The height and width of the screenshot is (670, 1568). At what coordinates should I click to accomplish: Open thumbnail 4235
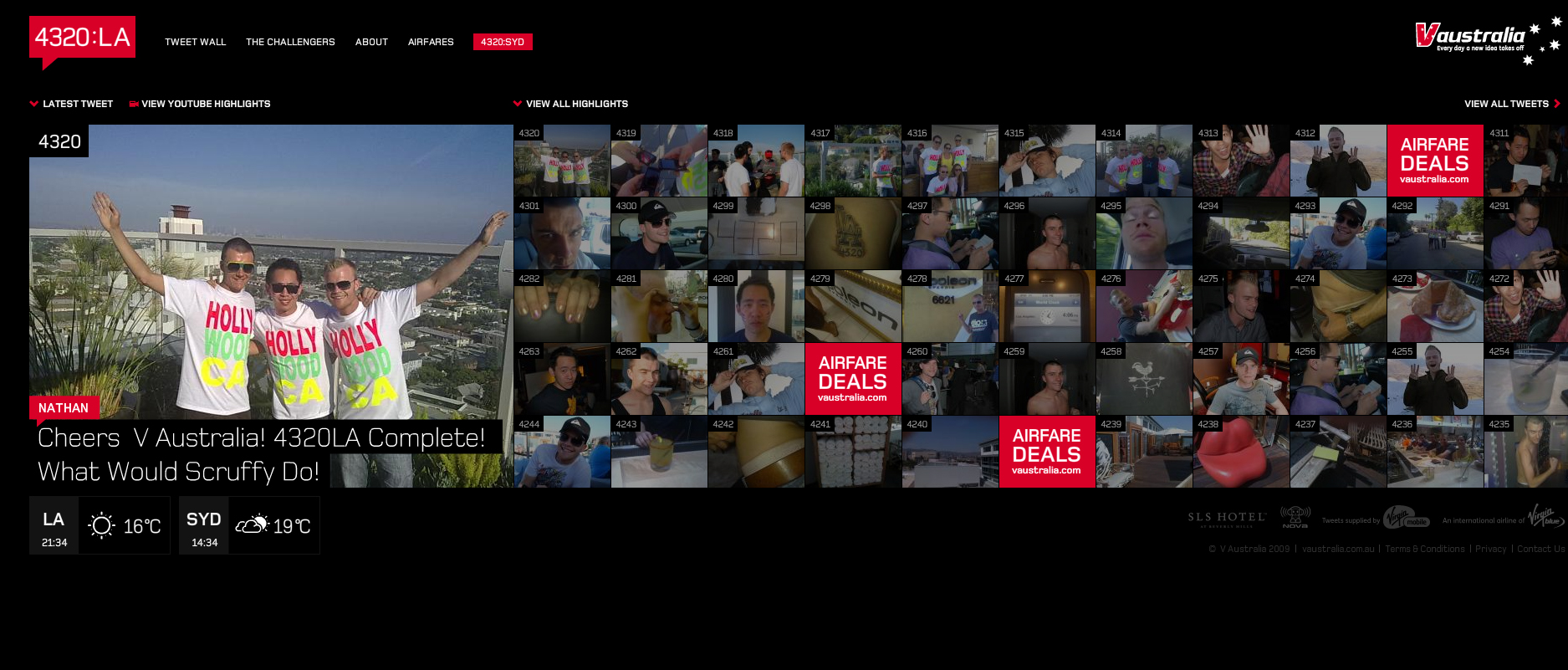(1526, 452)
